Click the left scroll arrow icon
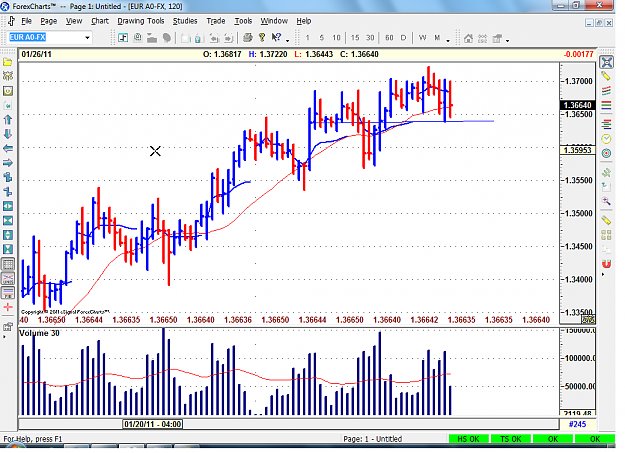625x453 pixels. 8,148
